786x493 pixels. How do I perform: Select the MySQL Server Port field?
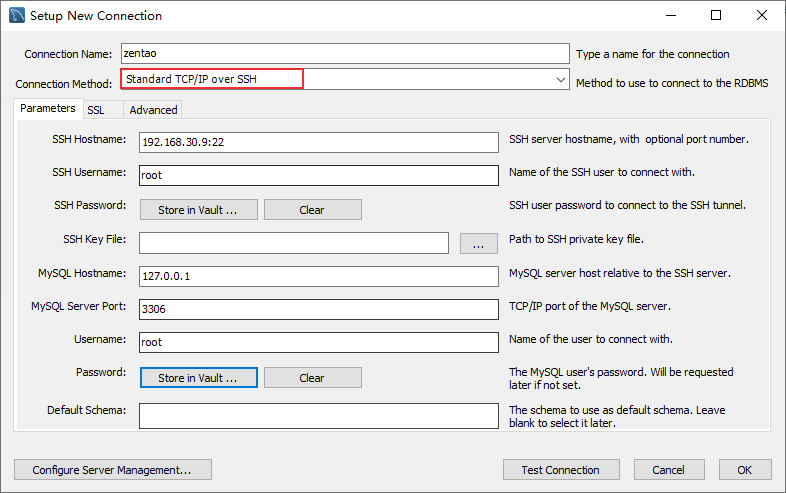319,309
